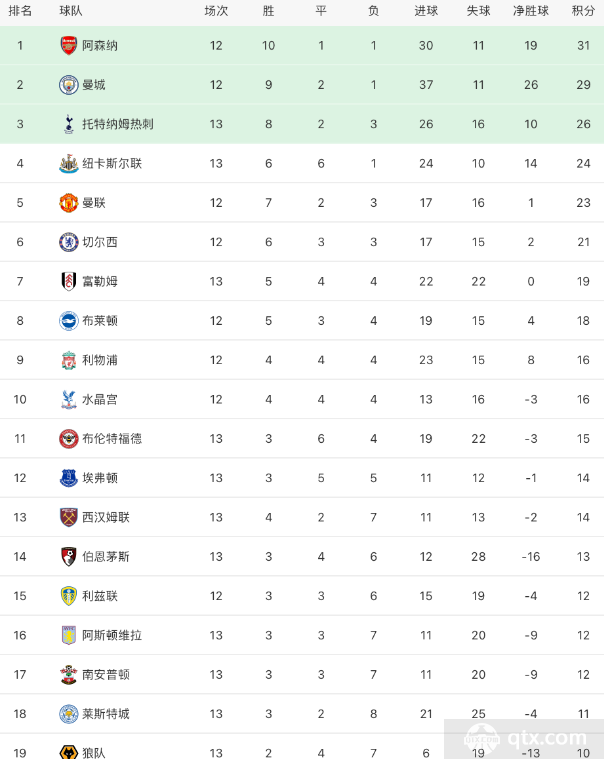Image resolution: width=604 pixels, height=759 pixels.
Task: Click the Liverpool crest icon
Action: click(69, 360)
